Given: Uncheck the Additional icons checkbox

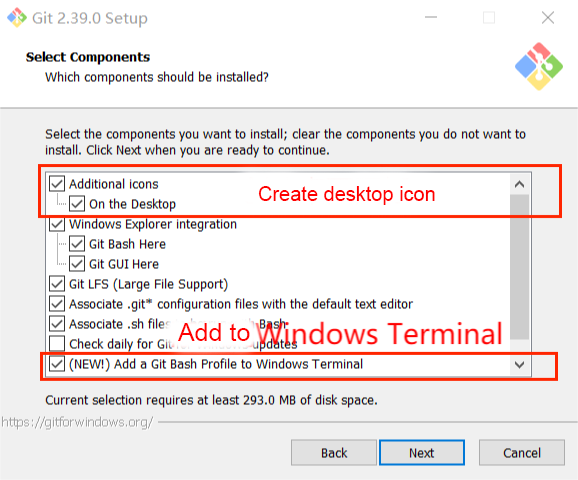Looking at the screenshot, I should pos(57,184).
